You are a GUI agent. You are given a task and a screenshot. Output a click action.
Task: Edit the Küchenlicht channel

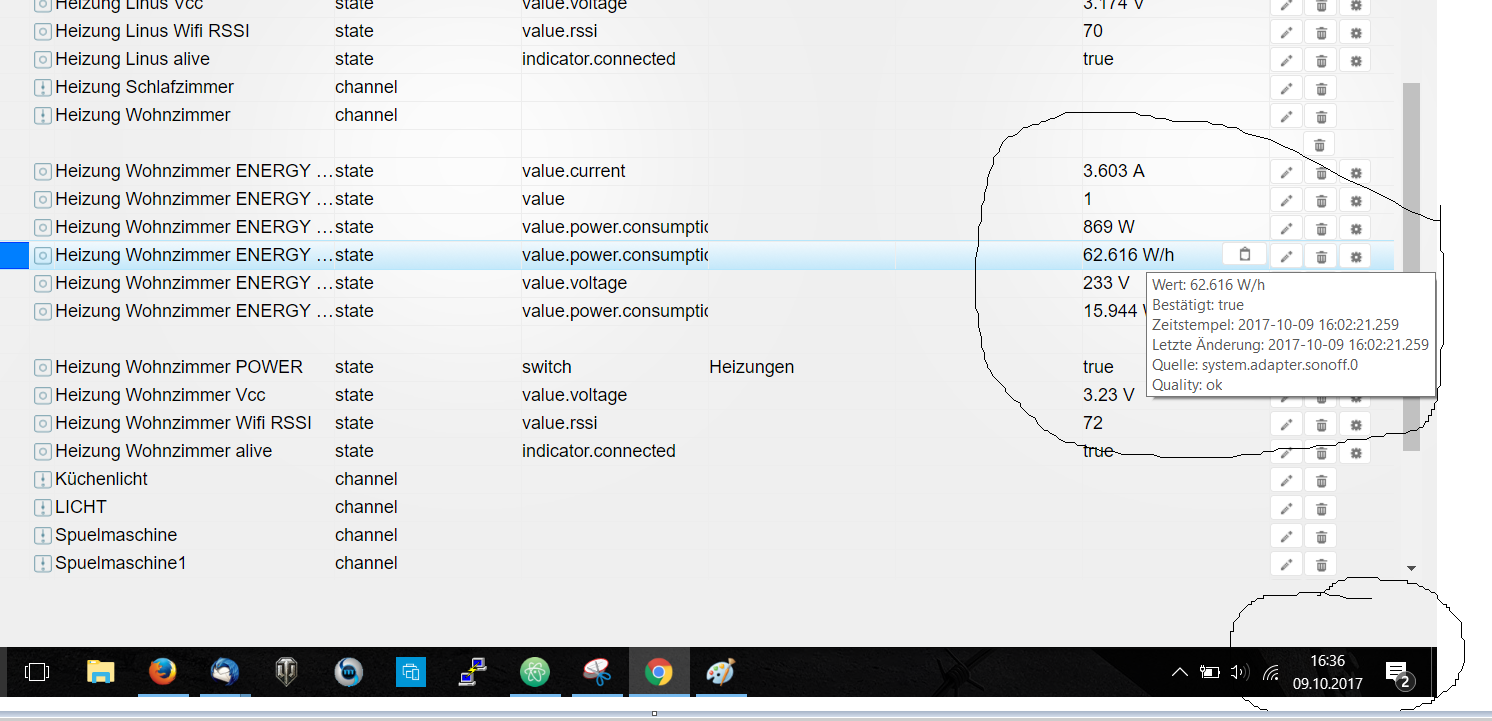pos(1287,480)
